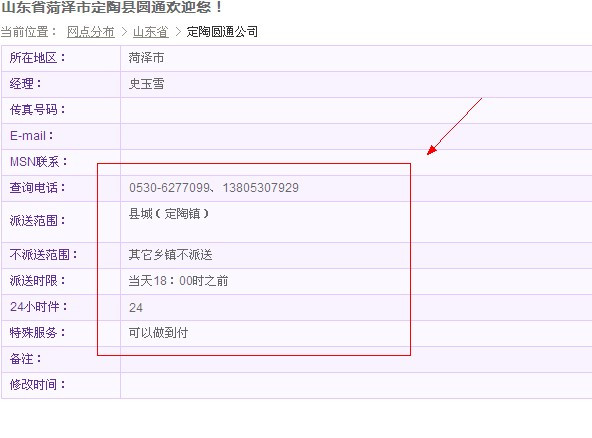Click the breadcrumb arrow after 山东省
This screenshot has width=592, height=438.
coord(178,32)
